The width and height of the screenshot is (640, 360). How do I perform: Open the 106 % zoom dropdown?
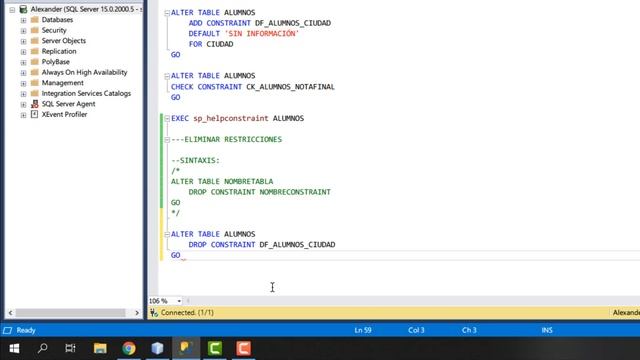(x=179, y=301)
